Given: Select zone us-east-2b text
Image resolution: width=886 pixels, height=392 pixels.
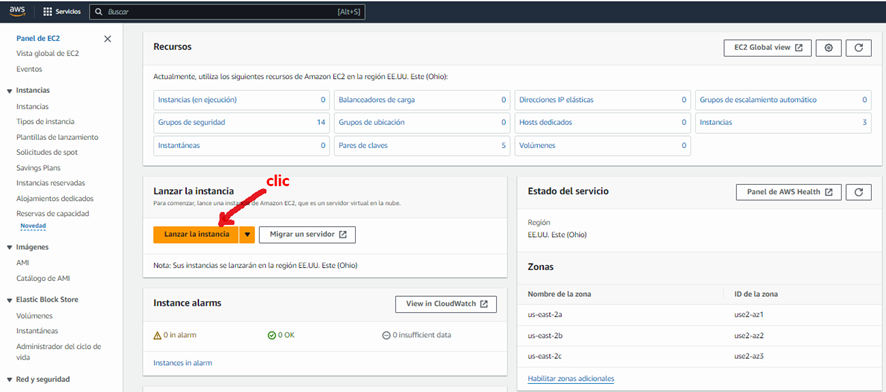Looking at the screenshot, I should point(544,335).
